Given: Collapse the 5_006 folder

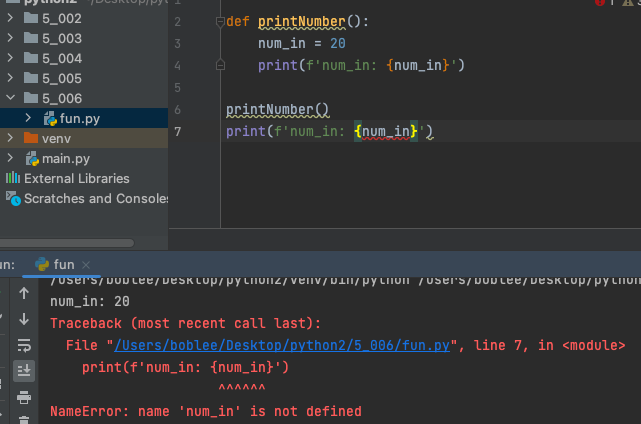Looking at the screenshot, I should [x=11, y=98].
